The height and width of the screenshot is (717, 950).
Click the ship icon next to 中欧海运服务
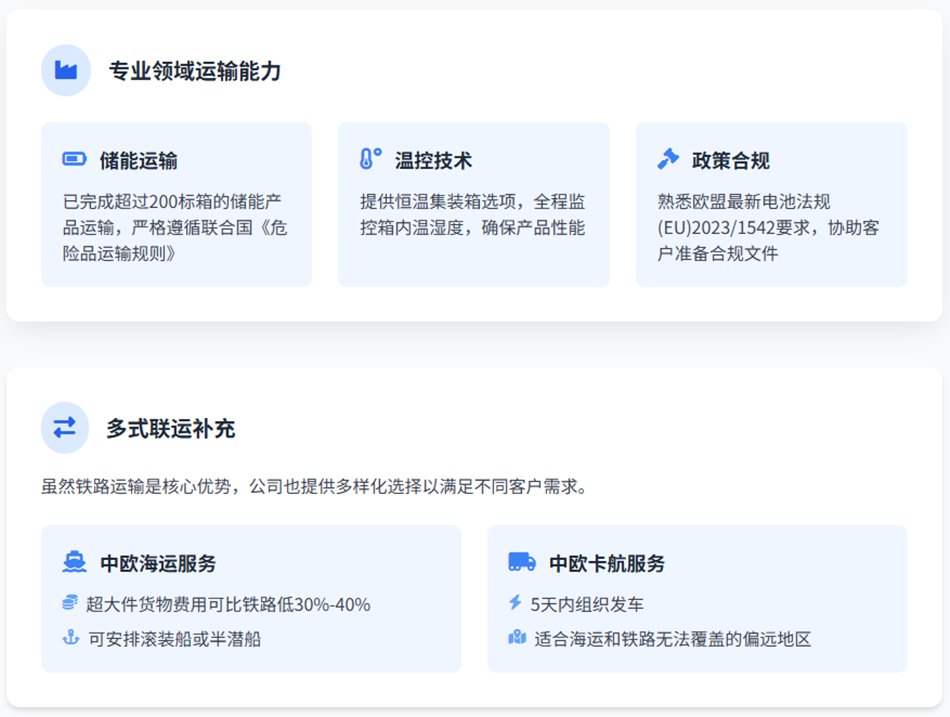point(74,562)
